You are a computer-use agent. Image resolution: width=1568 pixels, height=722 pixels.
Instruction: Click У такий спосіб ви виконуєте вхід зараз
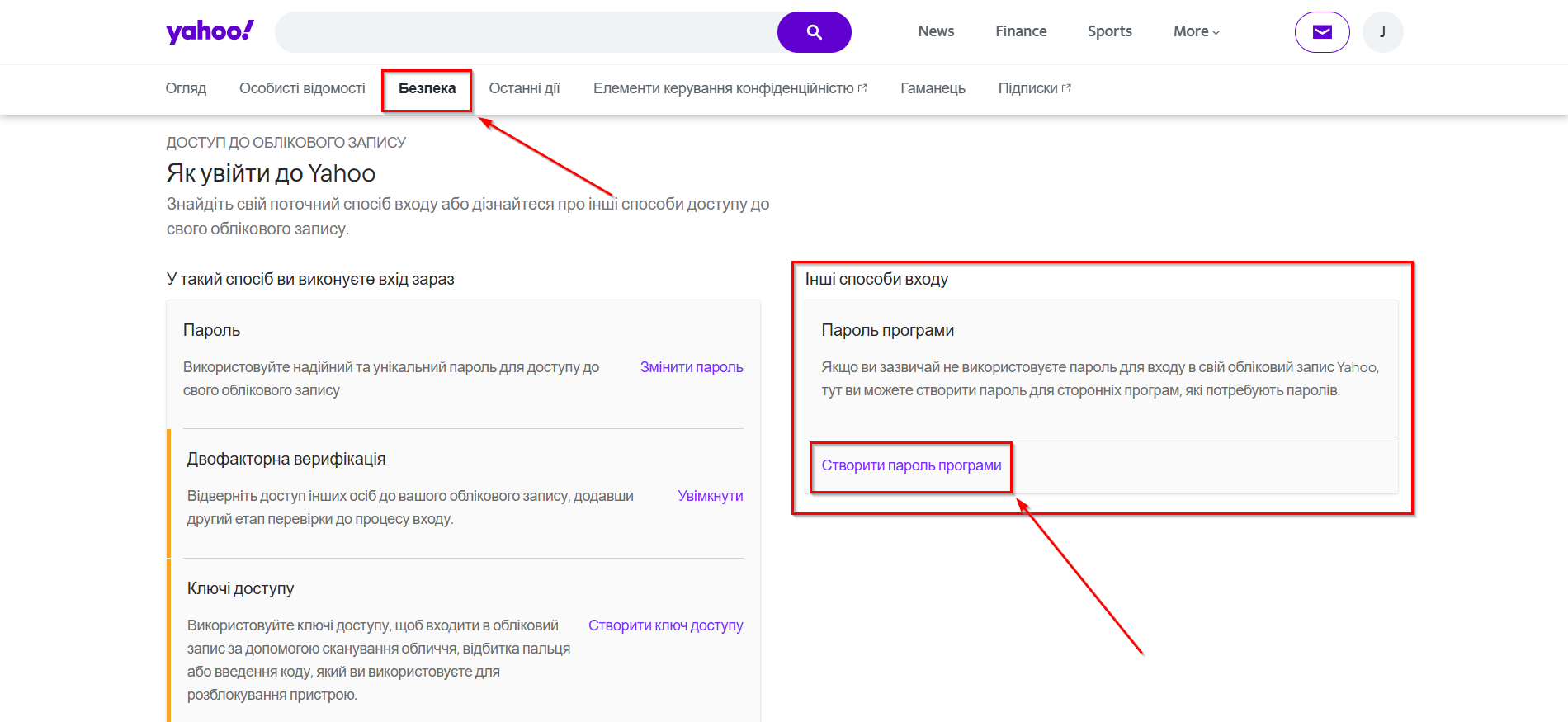click(310, 279)
